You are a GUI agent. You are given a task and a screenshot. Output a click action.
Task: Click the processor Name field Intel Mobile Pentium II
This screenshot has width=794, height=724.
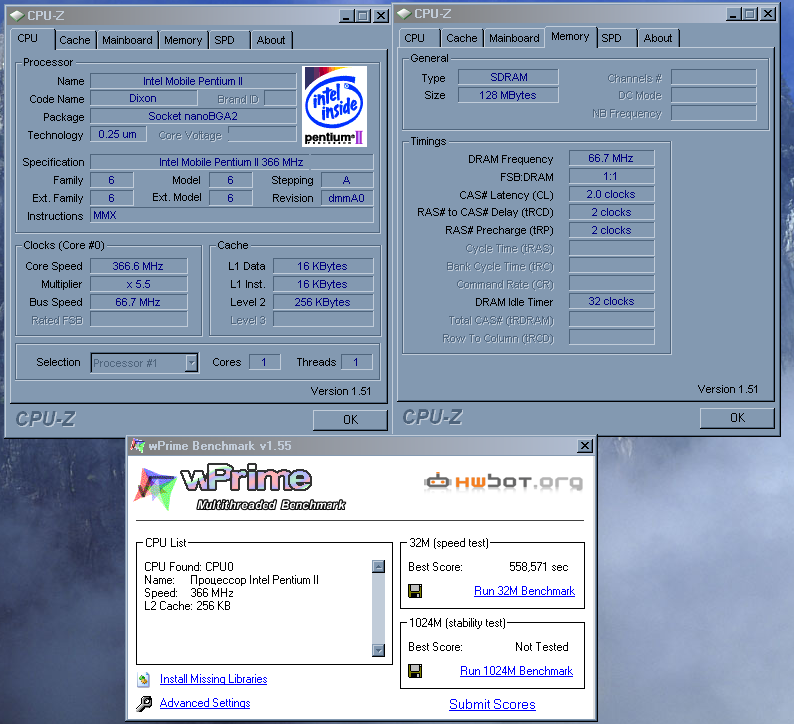(x=193, y=81)
